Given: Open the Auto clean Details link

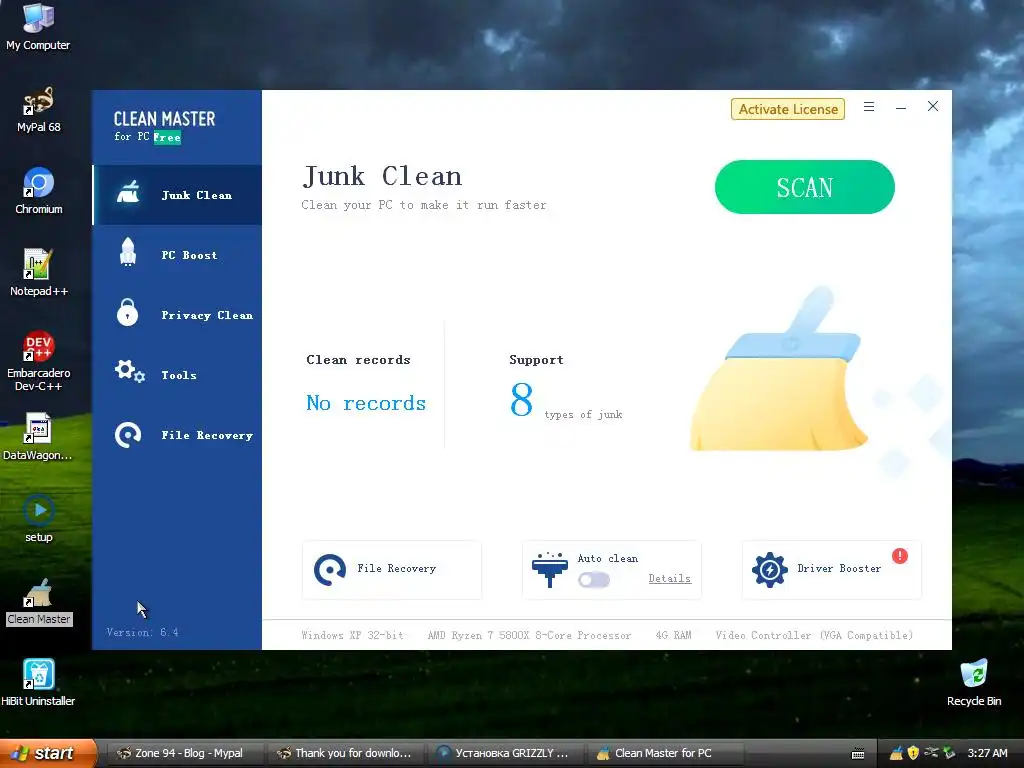Looking at the screenshot, I should point(669,579).
